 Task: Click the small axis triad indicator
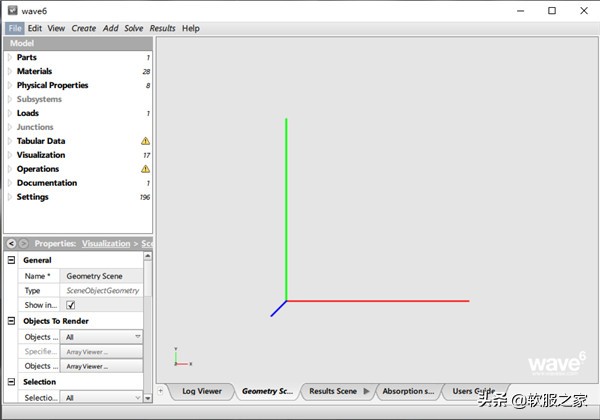pos(183,357)
